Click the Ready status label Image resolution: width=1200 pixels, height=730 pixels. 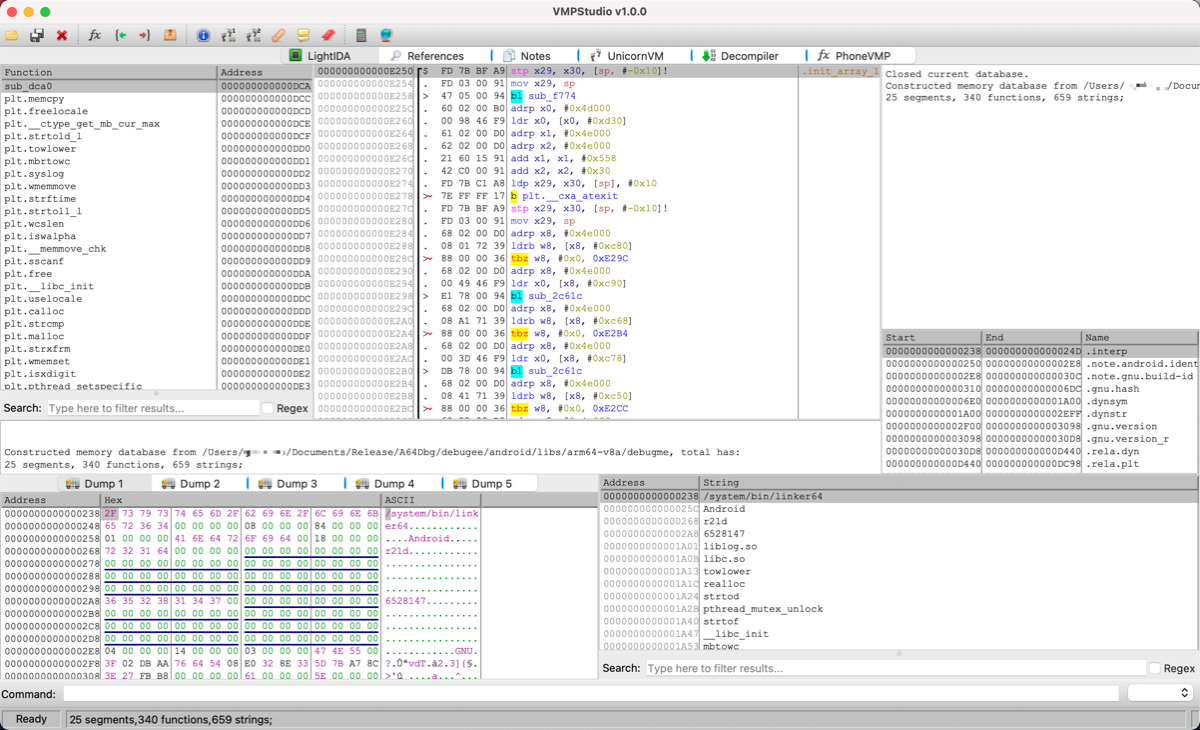pyautogui.click(x=31, y=719)
